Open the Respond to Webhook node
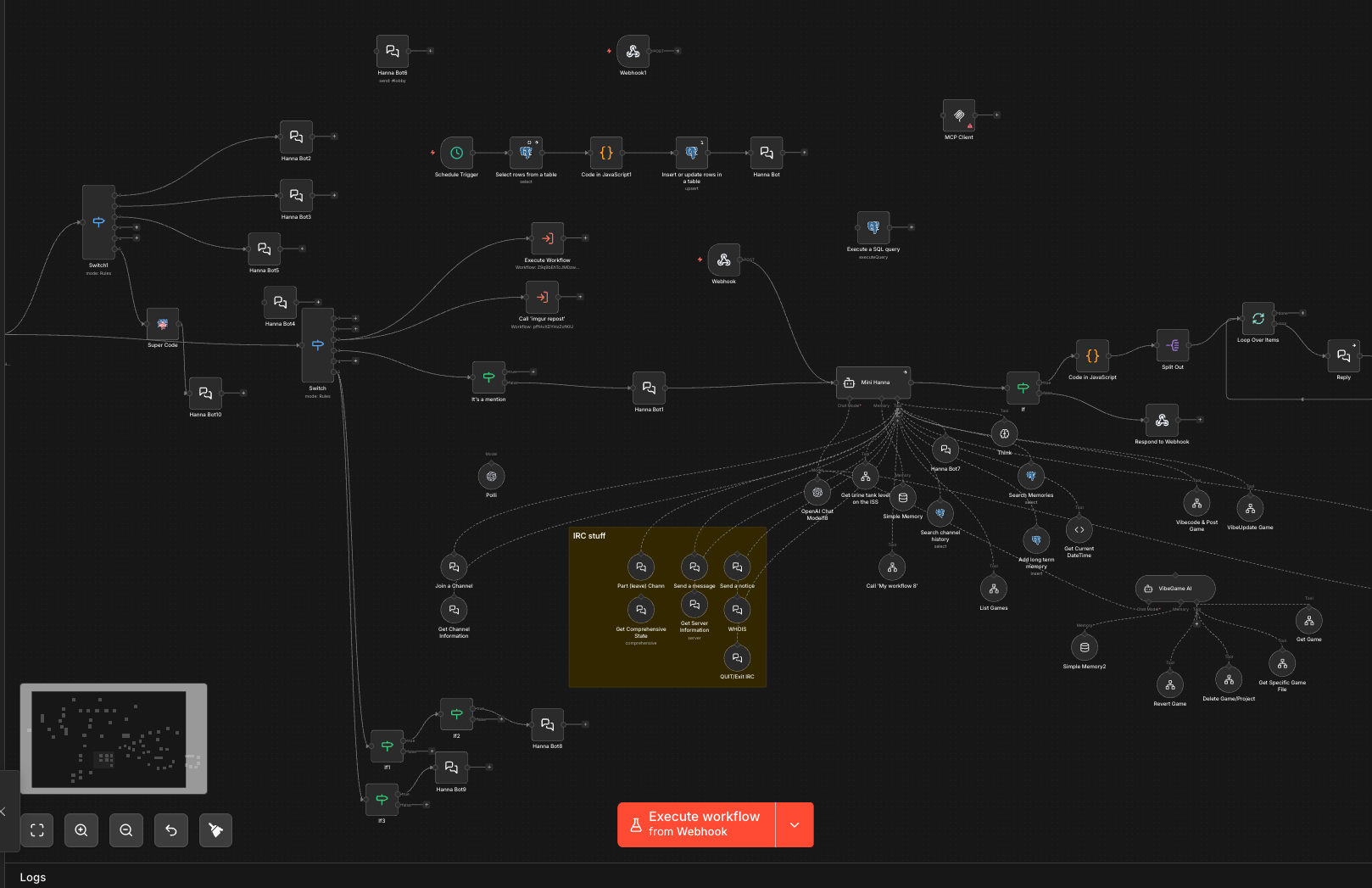Screen dimensions: 1372x888 [1162, 420]
